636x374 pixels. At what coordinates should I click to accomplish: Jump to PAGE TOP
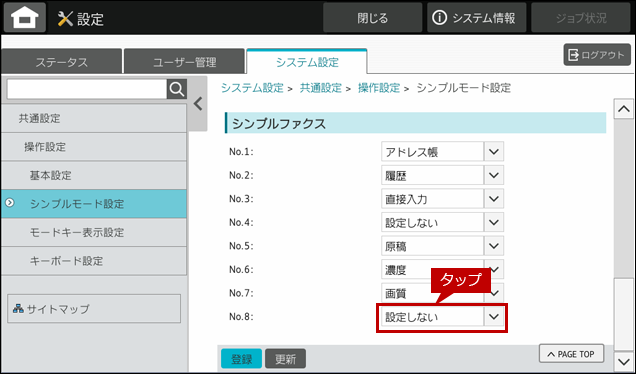pyautogui.click(x=571, y=354)
